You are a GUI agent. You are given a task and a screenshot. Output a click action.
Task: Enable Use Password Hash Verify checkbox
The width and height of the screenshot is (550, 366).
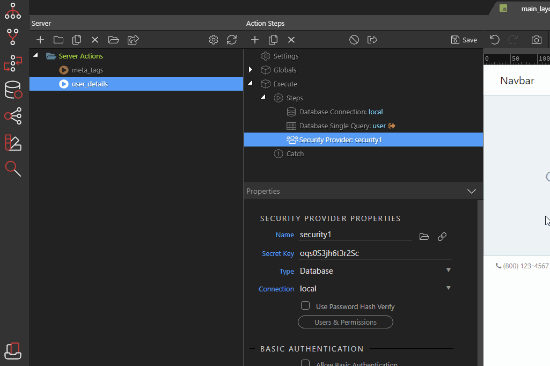pos(306,306)
